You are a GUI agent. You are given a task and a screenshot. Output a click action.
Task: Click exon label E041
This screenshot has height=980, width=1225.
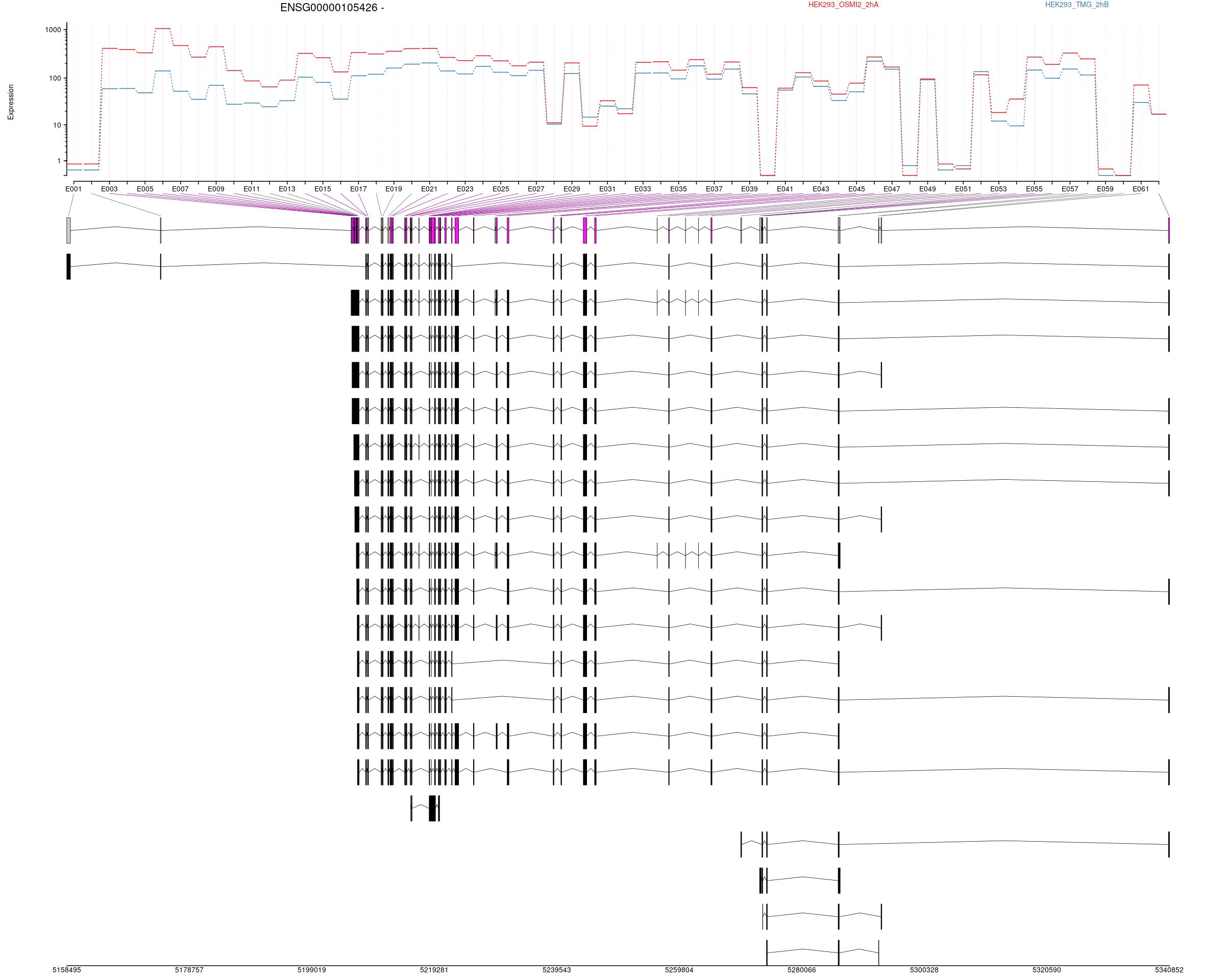[785, 189]
